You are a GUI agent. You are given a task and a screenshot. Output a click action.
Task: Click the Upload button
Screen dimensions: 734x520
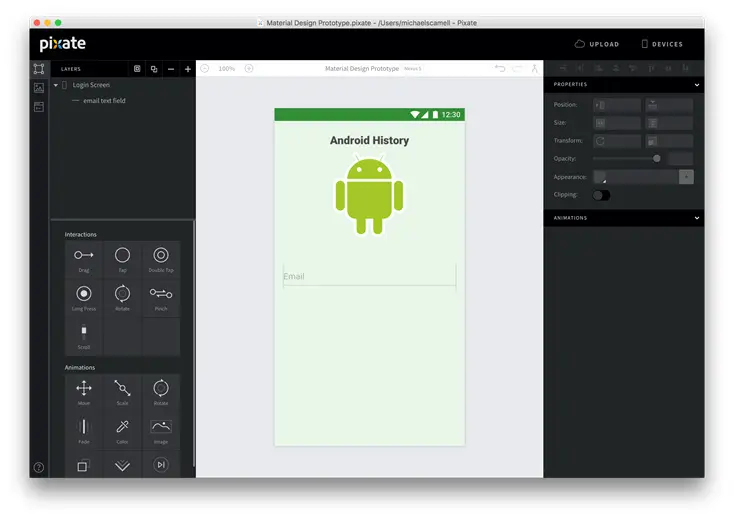(597, 44)
